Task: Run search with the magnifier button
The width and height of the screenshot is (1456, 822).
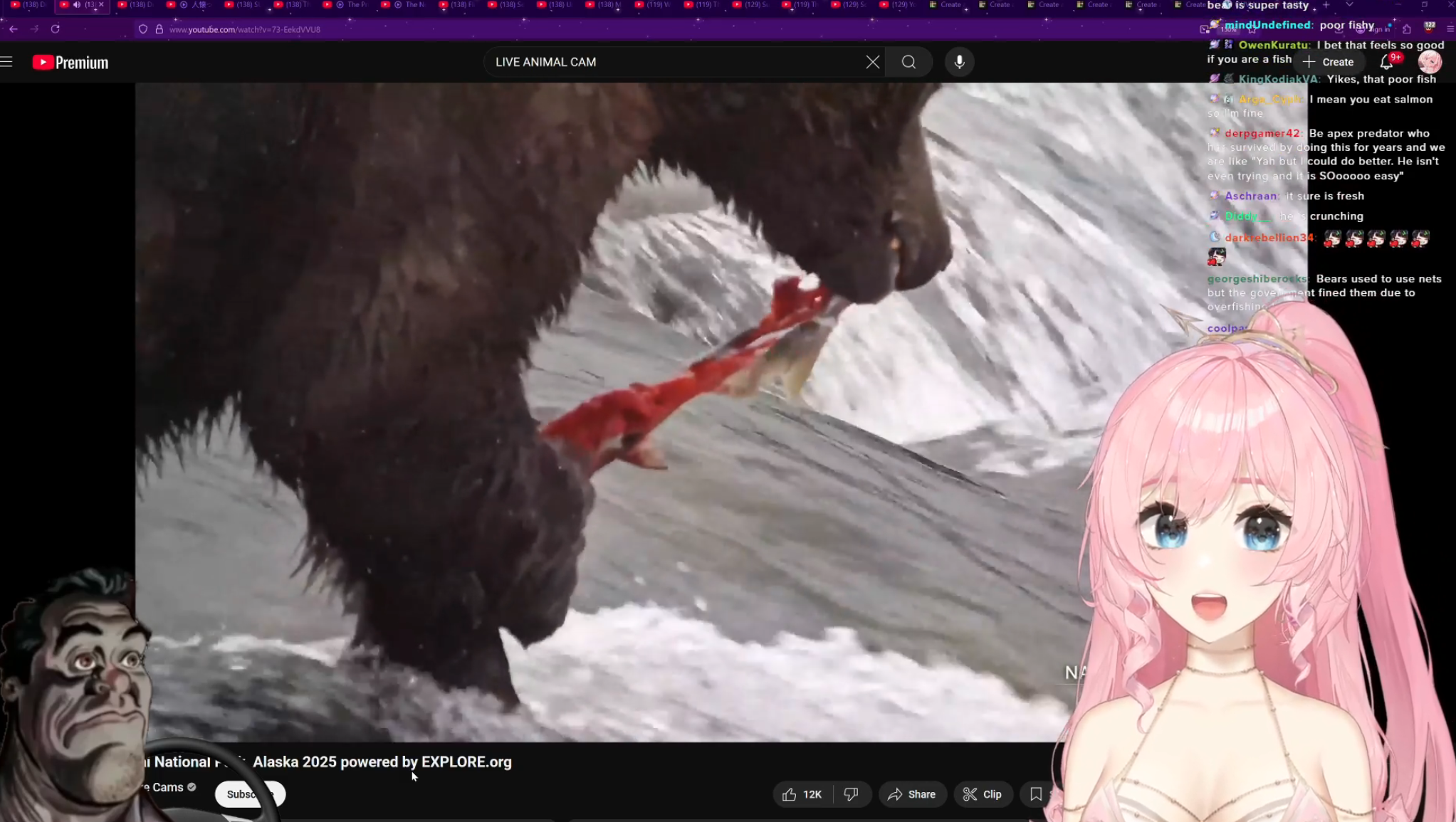Action: pos(908,62)
